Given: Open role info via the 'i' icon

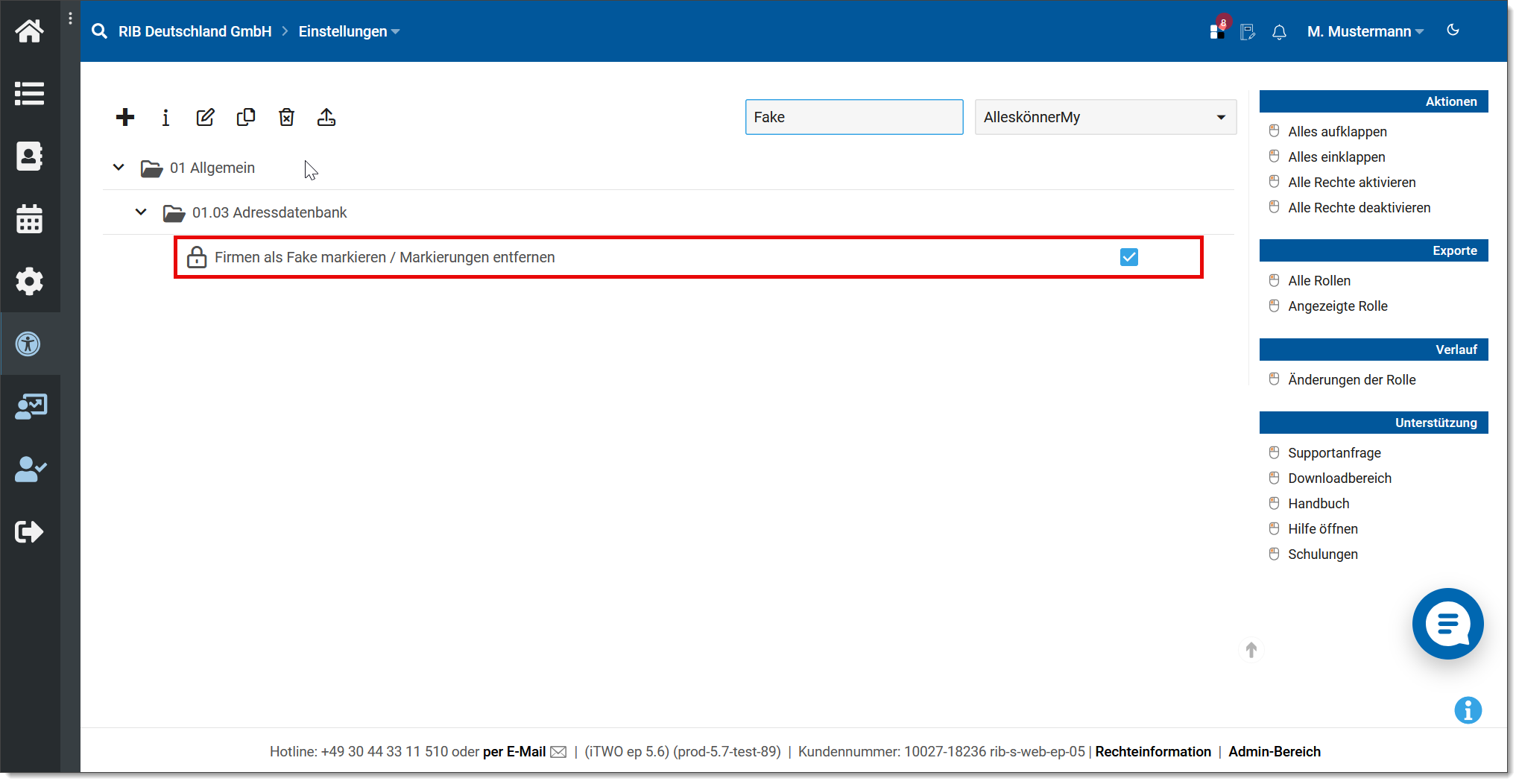Looking at the screenshot, I should (x=165, y=117).
